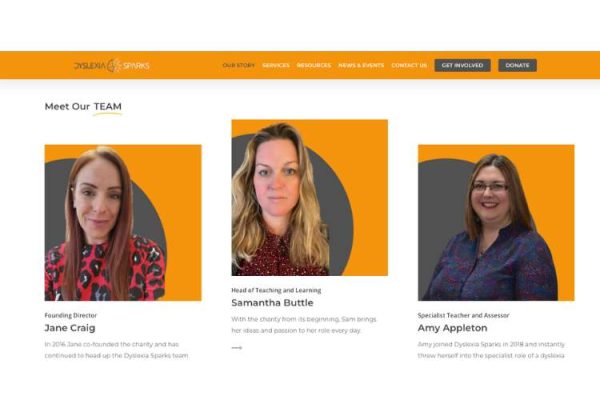Select the Amy Appleton name heading
The image size is (600, 400).
coord(452,328)
